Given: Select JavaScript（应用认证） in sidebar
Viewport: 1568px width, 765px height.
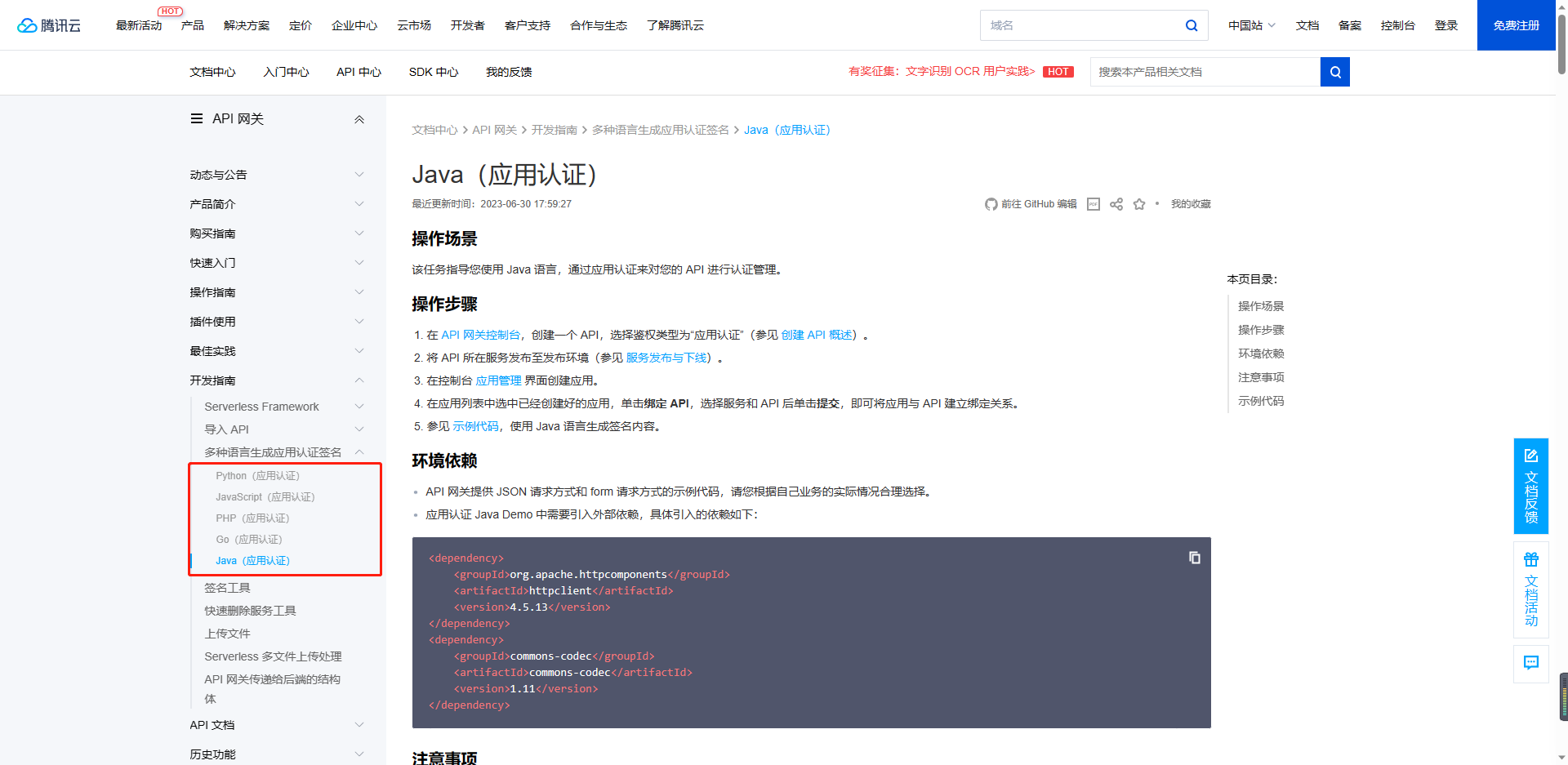Looking at the screenshot, I should [265, 497].
